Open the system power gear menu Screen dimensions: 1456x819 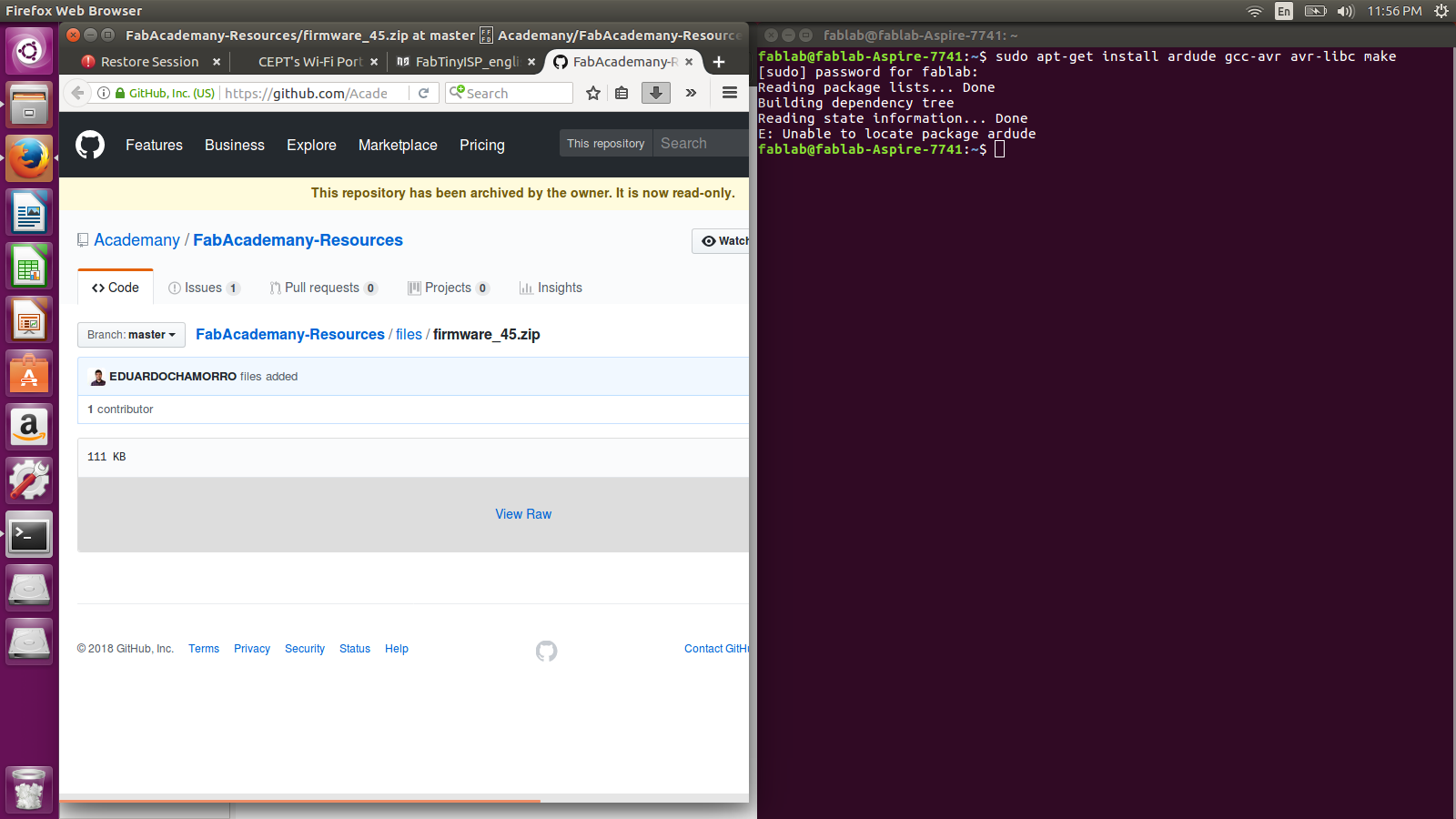(1441, 11)
